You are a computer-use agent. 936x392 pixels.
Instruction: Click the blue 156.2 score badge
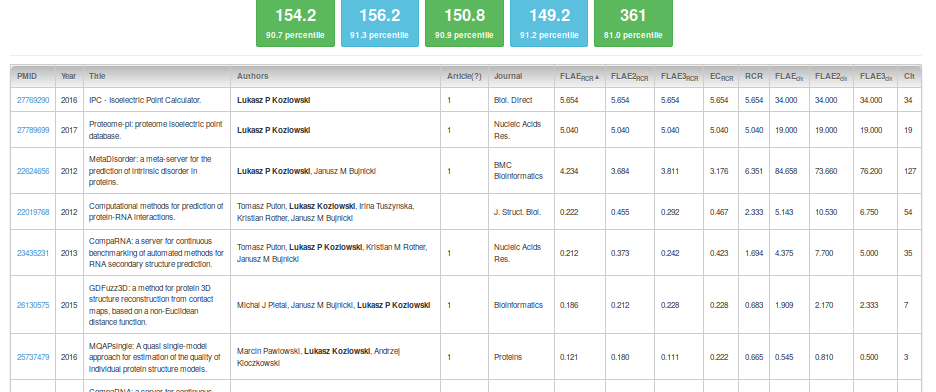click(x=380, y=23)
